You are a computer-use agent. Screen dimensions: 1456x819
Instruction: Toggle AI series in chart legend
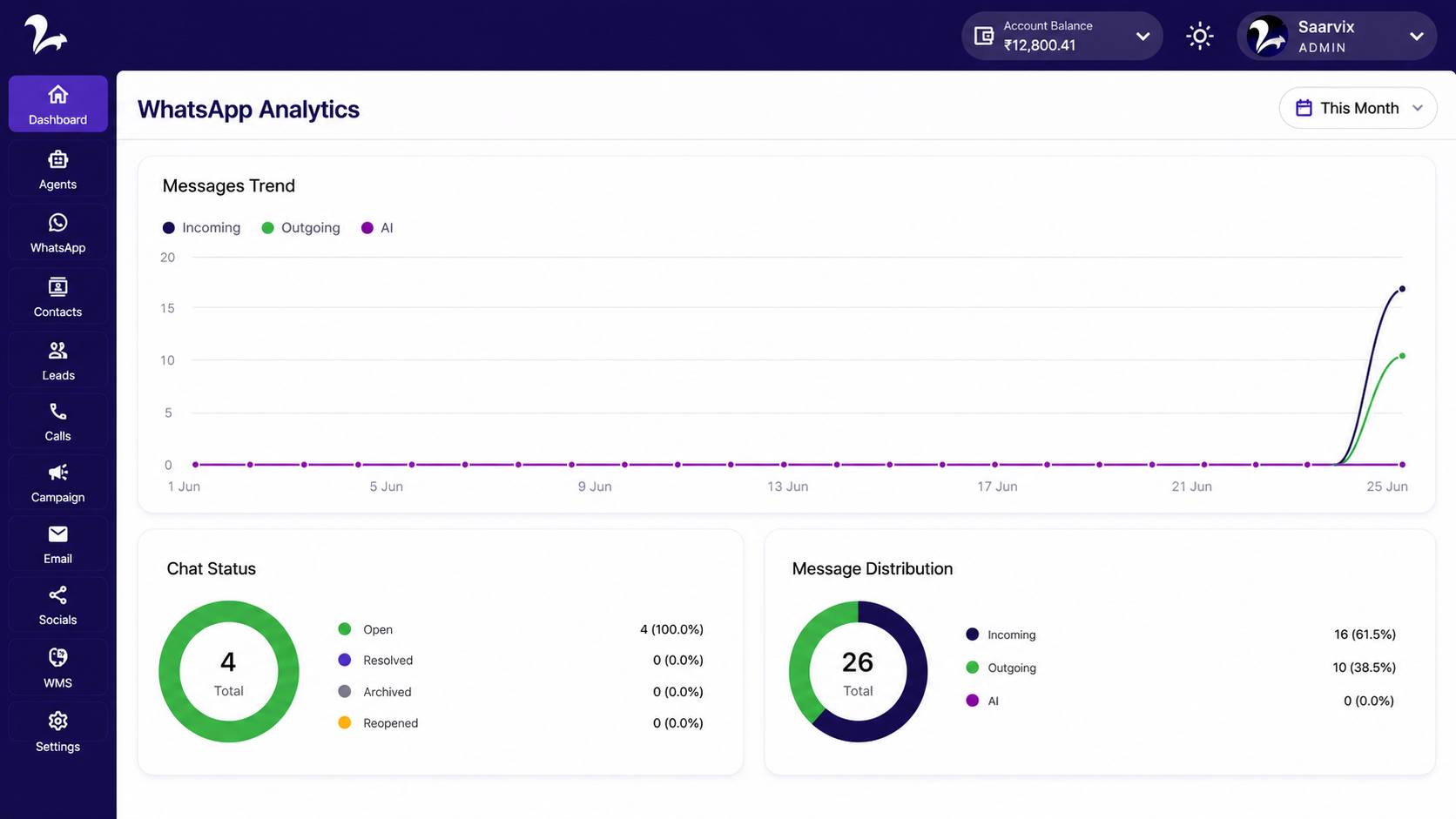tap(377, 228)
